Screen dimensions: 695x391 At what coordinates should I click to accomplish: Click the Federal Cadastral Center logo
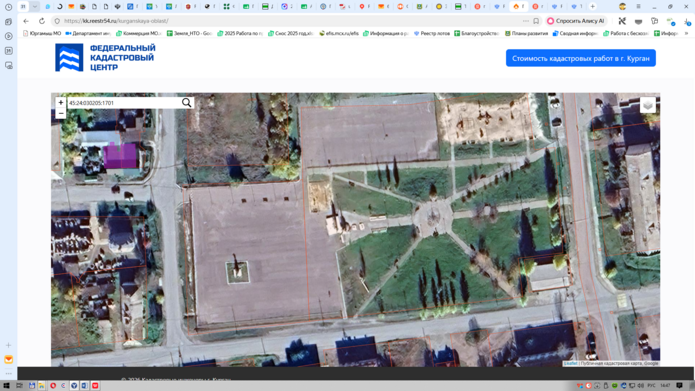click(x=105, y=58)
